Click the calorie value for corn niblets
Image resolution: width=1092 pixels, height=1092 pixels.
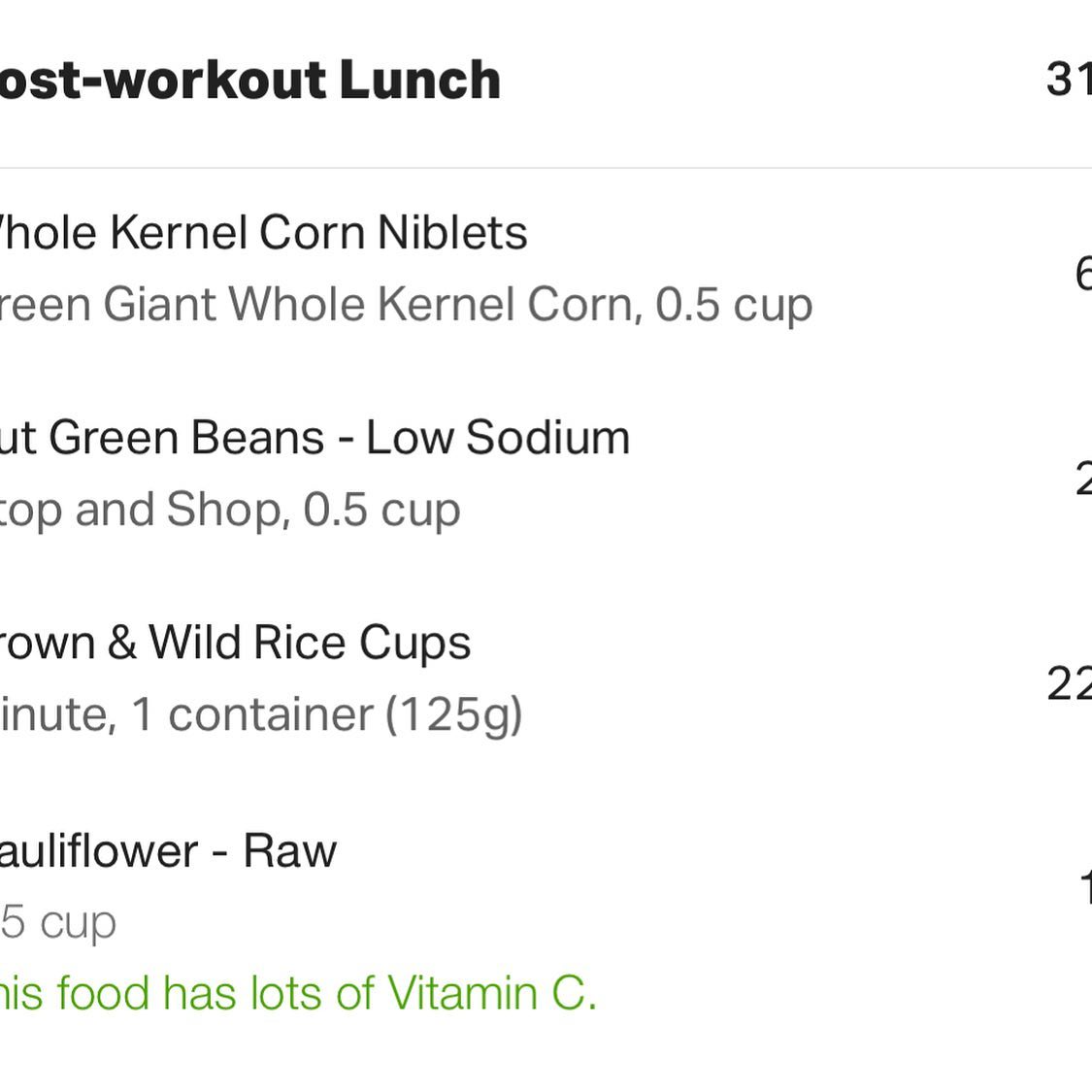(1081, 274)
